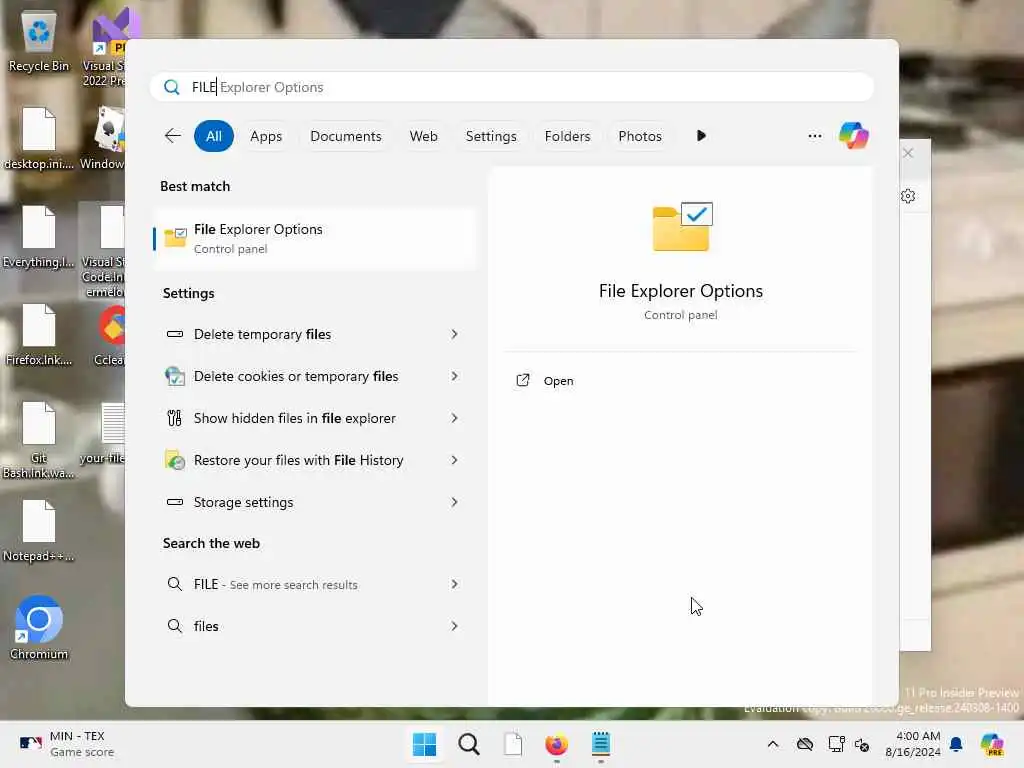Switch to the Documents filter tab

pos(345,136)
